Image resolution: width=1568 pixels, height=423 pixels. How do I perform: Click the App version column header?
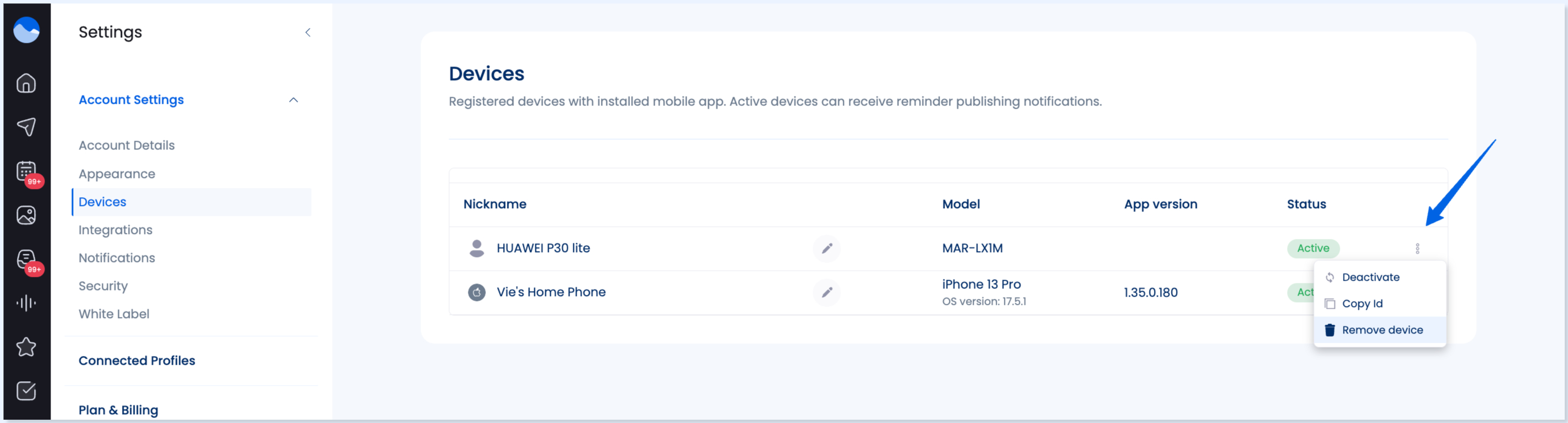[1161, 204]
